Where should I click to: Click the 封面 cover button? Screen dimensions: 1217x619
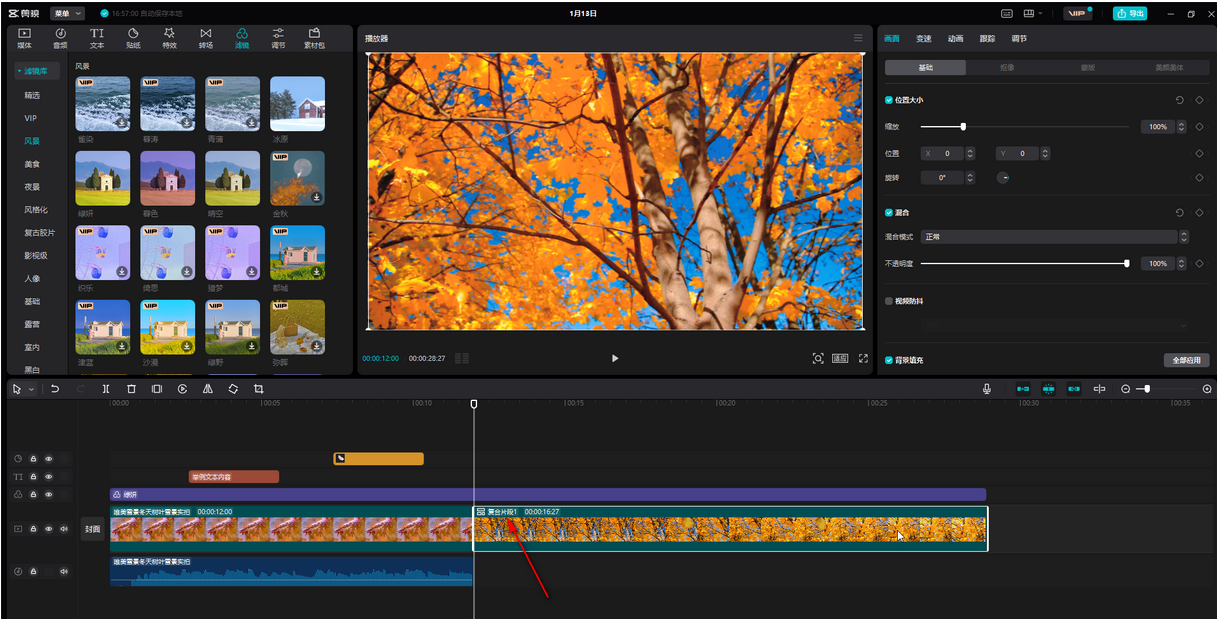tap(92, 529)
